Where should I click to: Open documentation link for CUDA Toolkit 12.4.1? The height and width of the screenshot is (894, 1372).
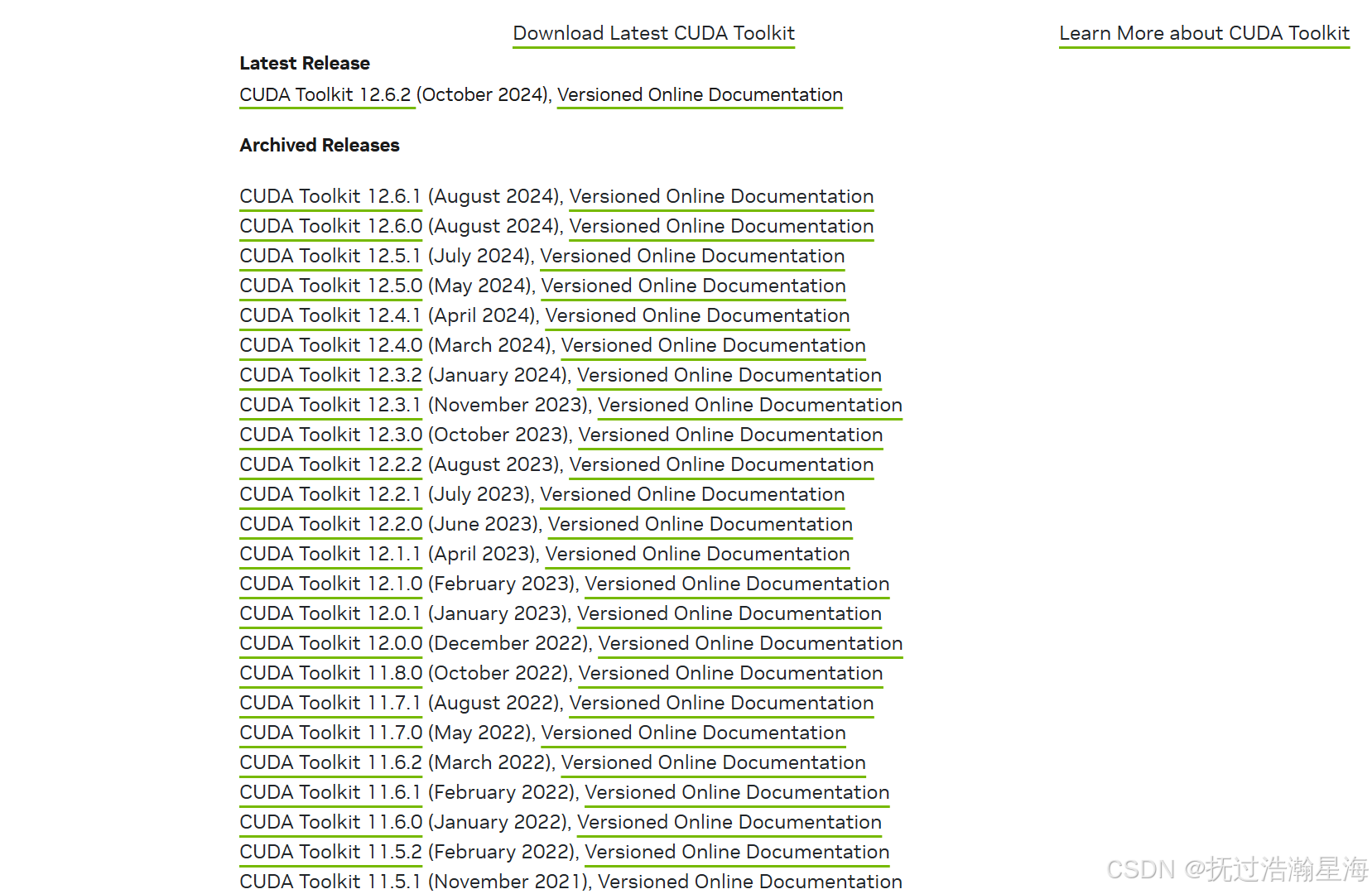point(697,315)
